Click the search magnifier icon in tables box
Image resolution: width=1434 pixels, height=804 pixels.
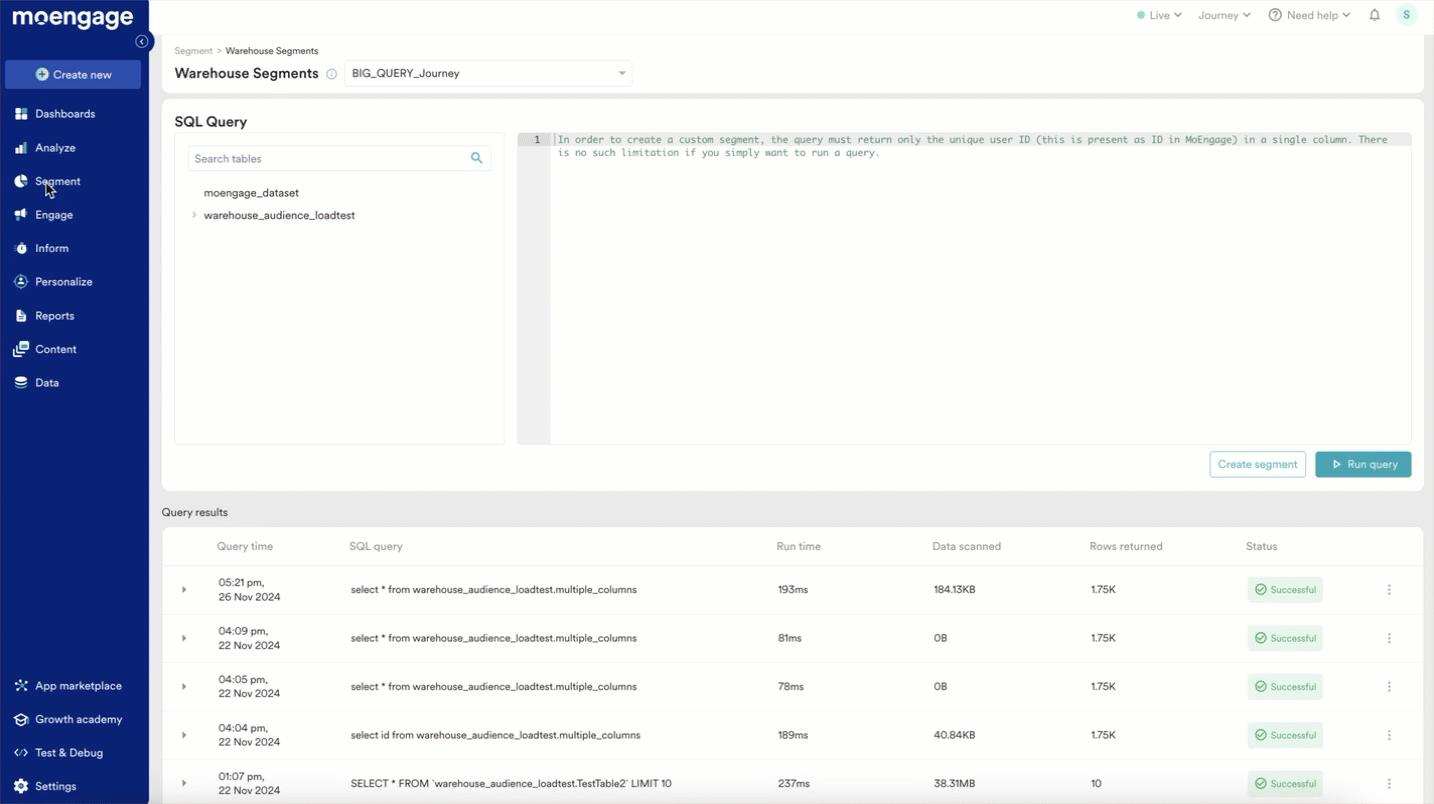[477, 158]
